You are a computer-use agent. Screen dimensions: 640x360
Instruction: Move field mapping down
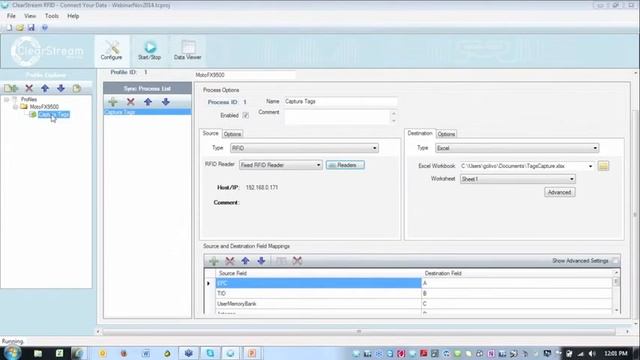(x=261, y=261)
